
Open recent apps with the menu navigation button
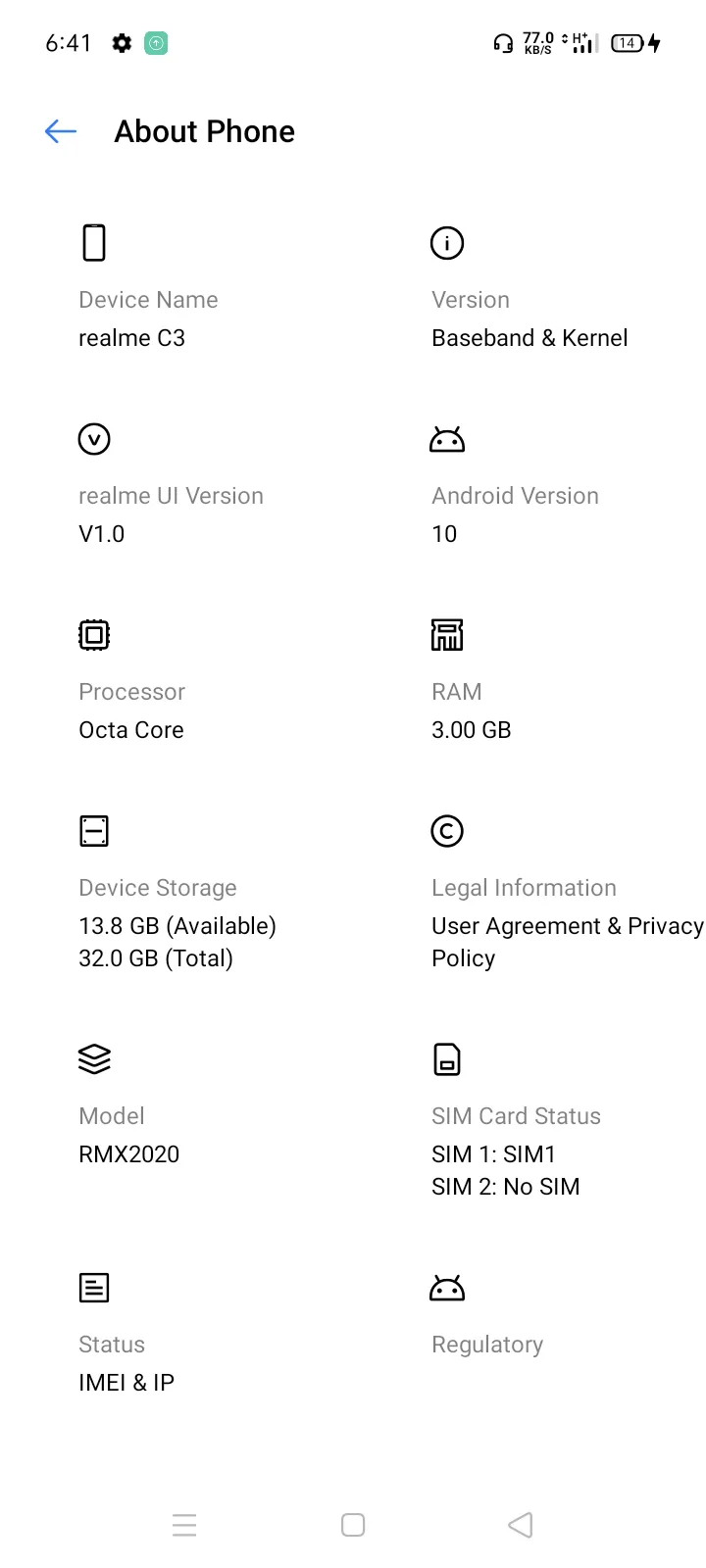click(184, 1525)
